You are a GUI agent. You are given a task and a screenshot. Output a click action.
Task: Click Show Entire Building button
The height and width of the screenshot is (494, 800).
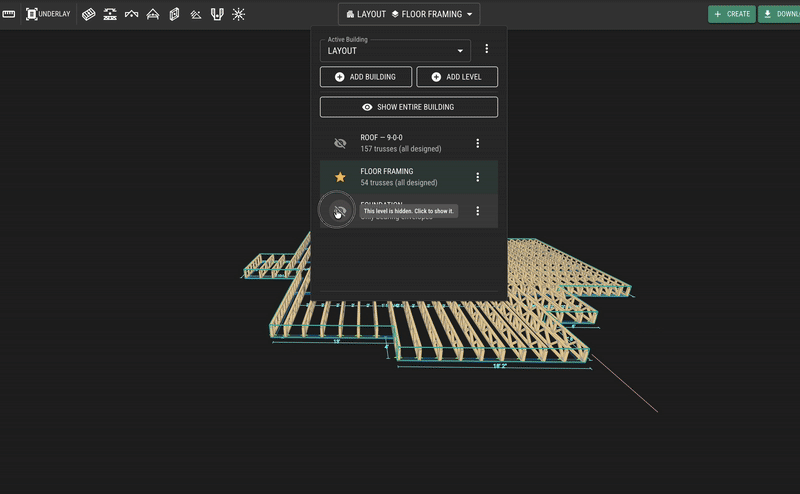tap(409, 107)
